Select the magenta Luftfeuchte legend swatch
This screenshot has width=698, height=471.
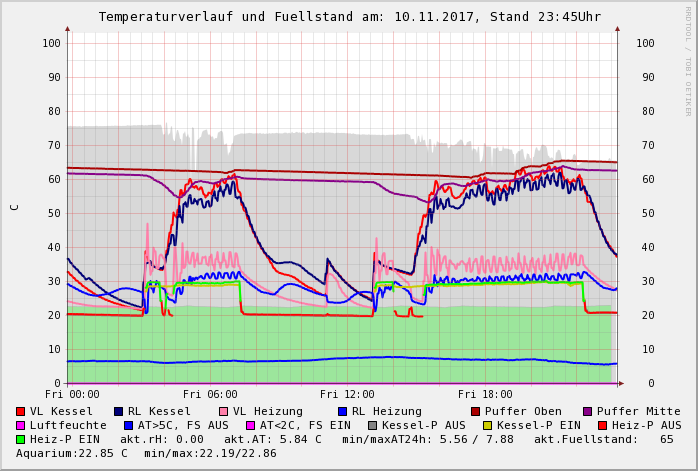pyautogui.click(x=21, y=425)
